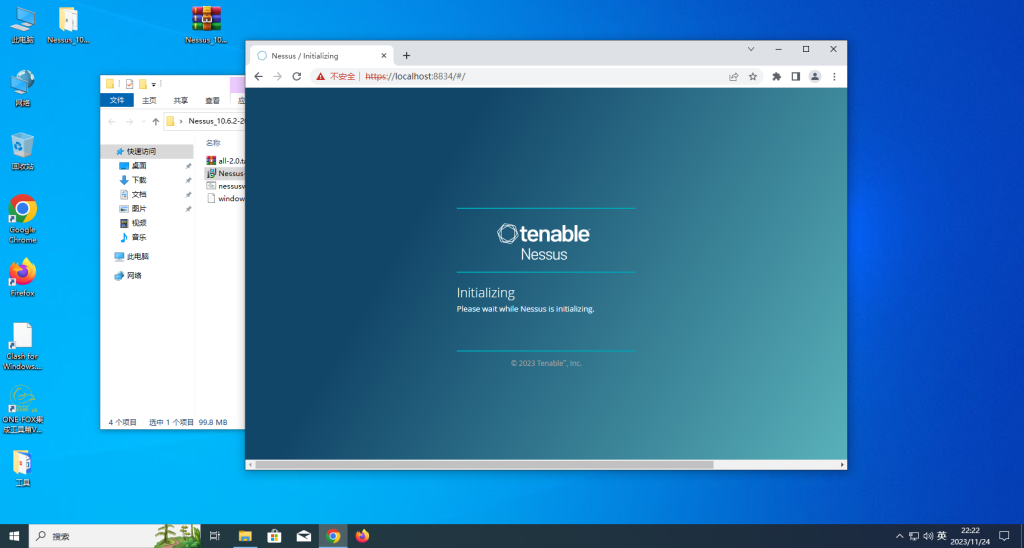Open the 主页 ribbon tab in Explorer
The width and height of the screenshot is (1024, 548).
point(149,100)
